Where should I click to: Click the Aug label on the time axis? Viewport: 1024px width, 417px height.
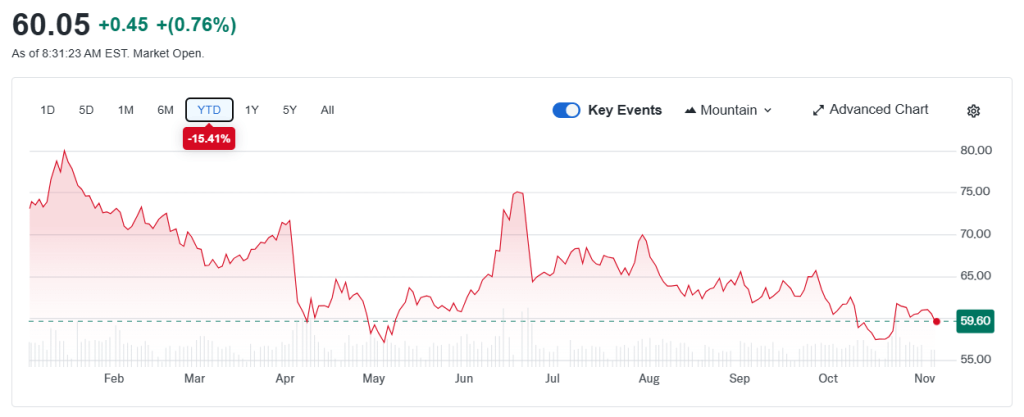(x=648, y=379)
